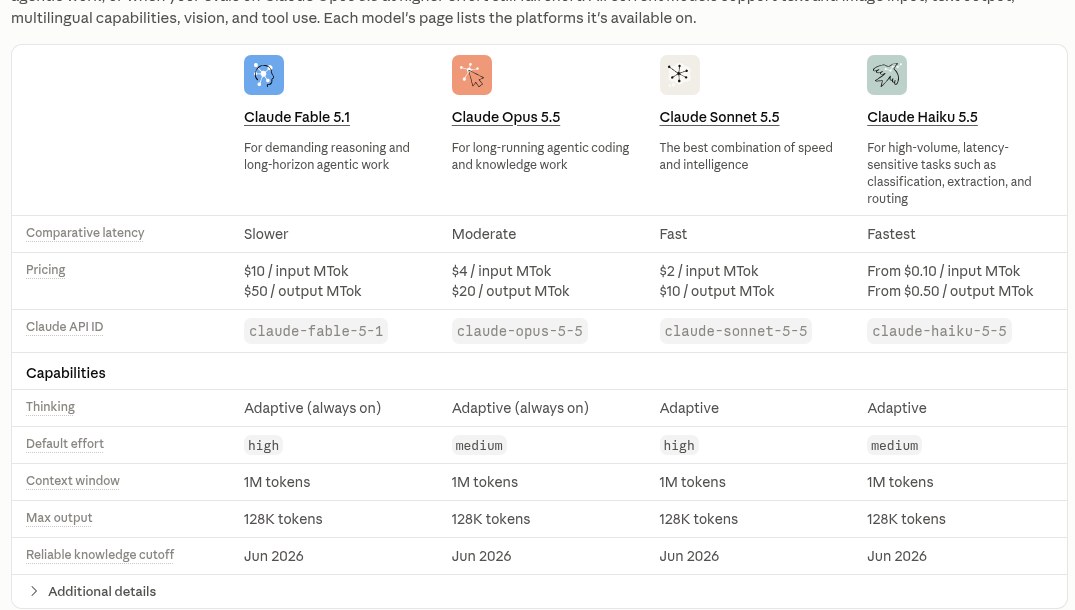Viewport: 1075px width, 610px height.
Task: Click the Capabilities section heading
Action: coord(66,373)
